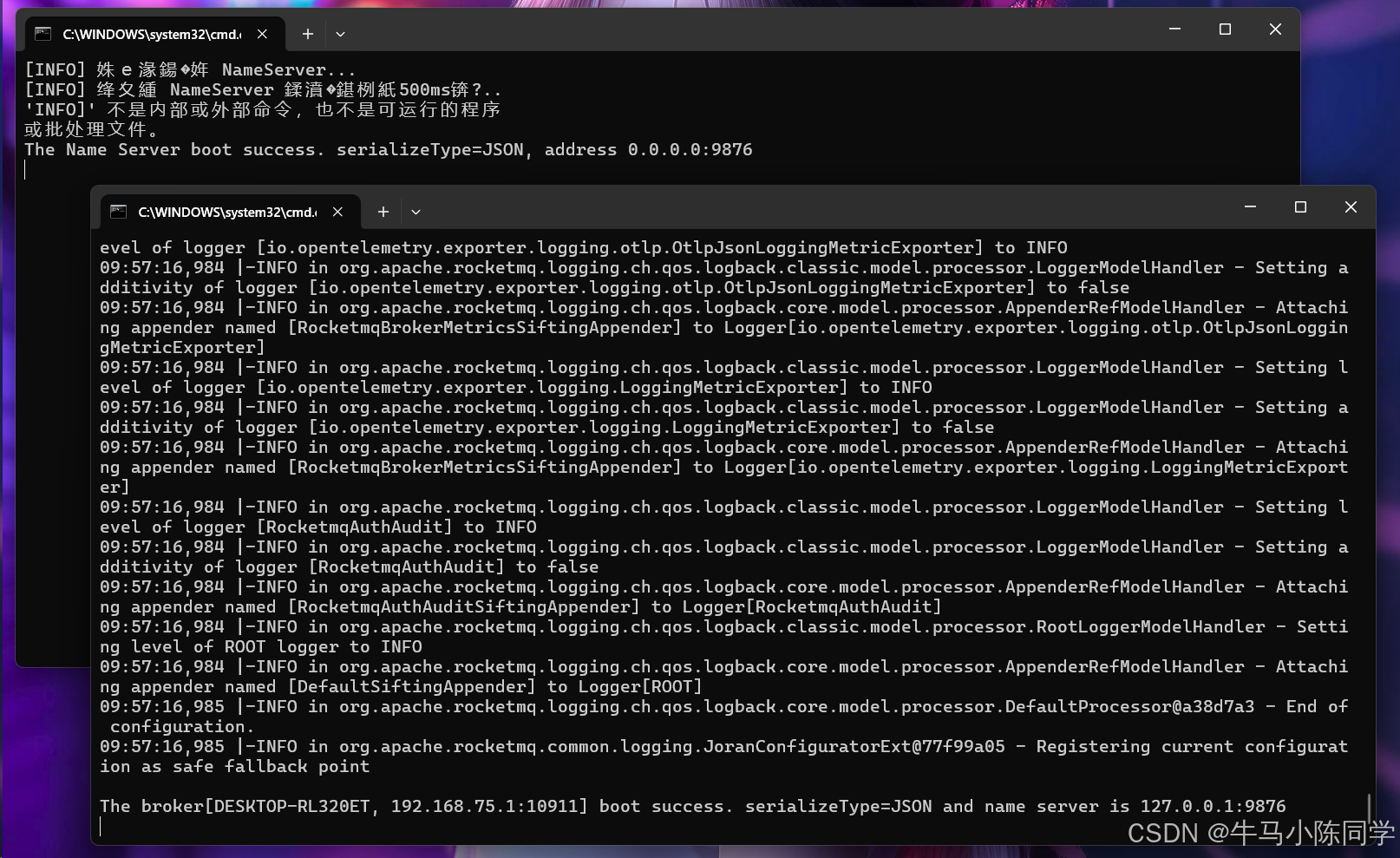This screenshot has width=1400, height=858.
Task: Click the cmd icon on the broker tab
Action: 118,212
